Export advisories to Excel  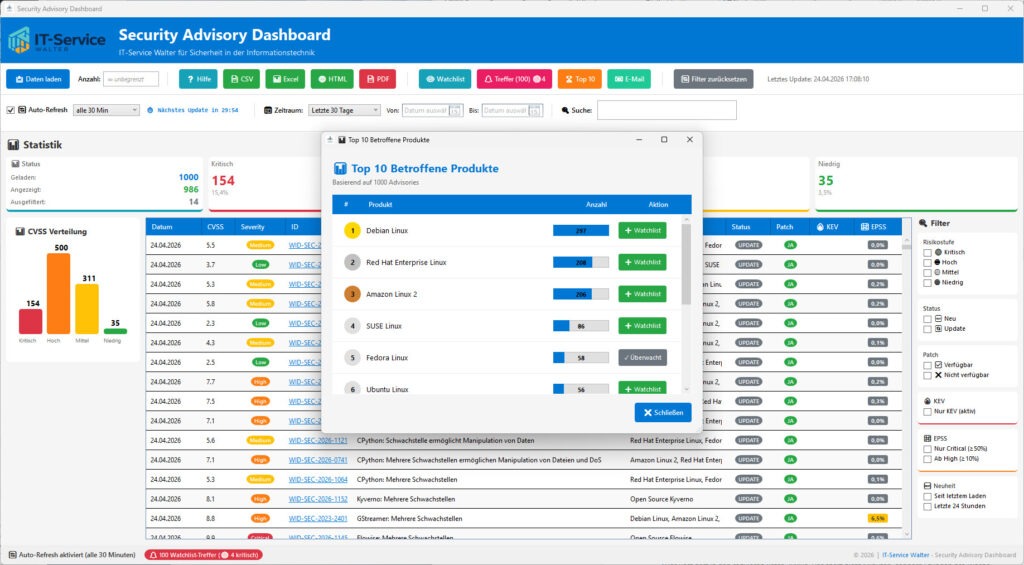click(x=285, y=79)
